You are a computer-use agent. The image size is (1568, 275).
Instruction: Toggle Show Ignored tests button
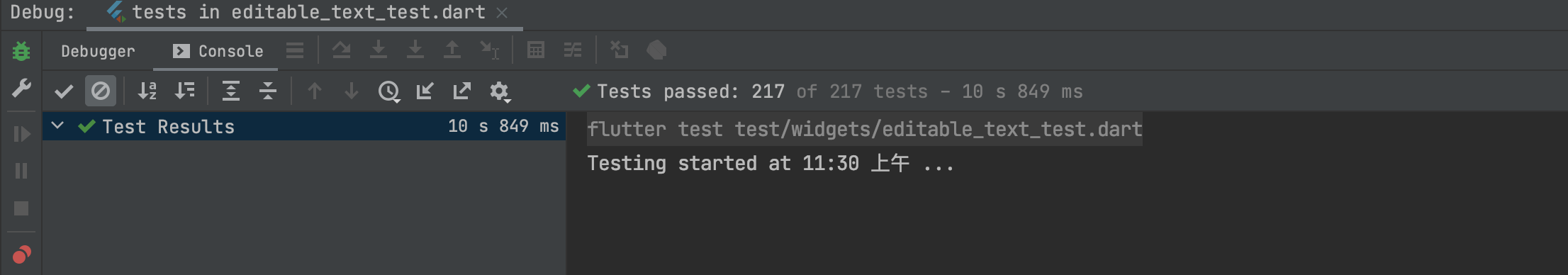(101, 91)
